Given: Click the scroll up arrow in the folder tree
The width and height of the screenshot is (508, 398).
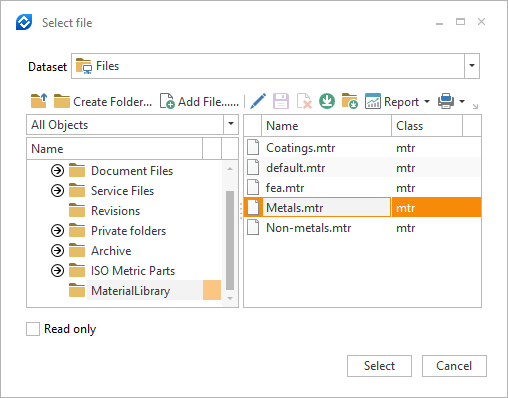Looking at the screenshot, I should tap(230, 169).
